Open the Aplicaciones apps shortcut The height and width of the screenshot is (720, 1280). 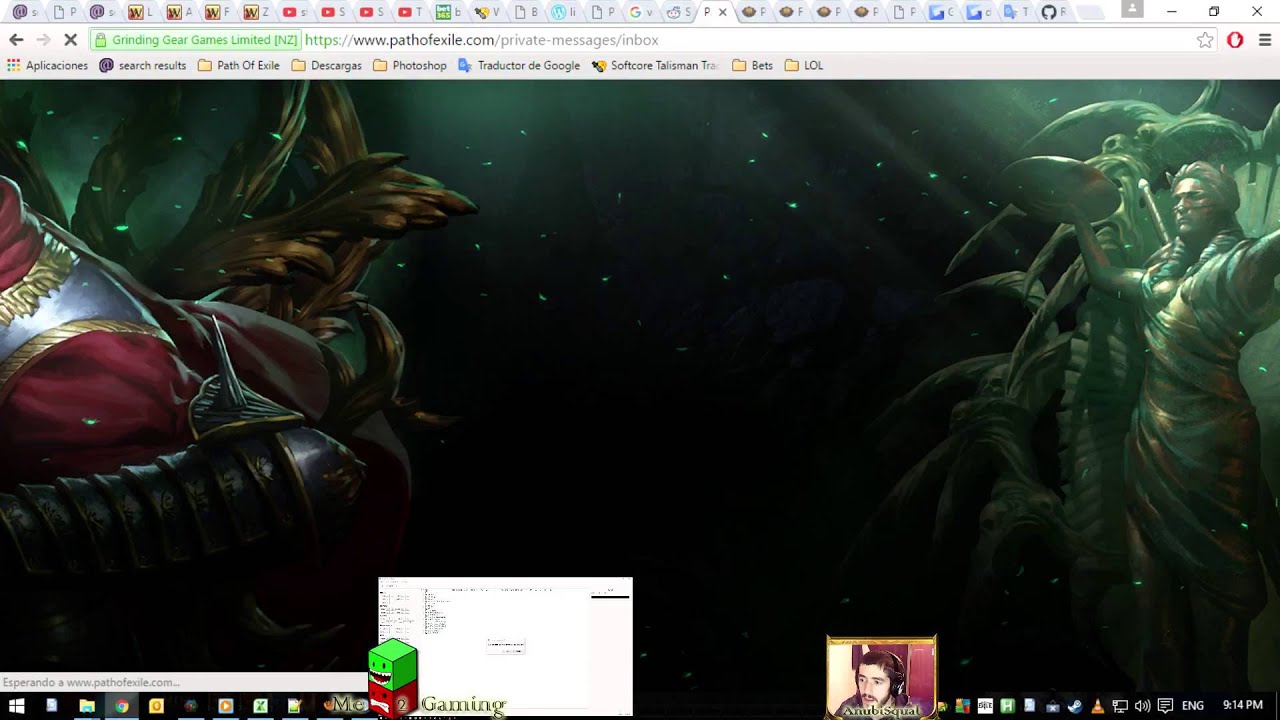tap(47, 65)
